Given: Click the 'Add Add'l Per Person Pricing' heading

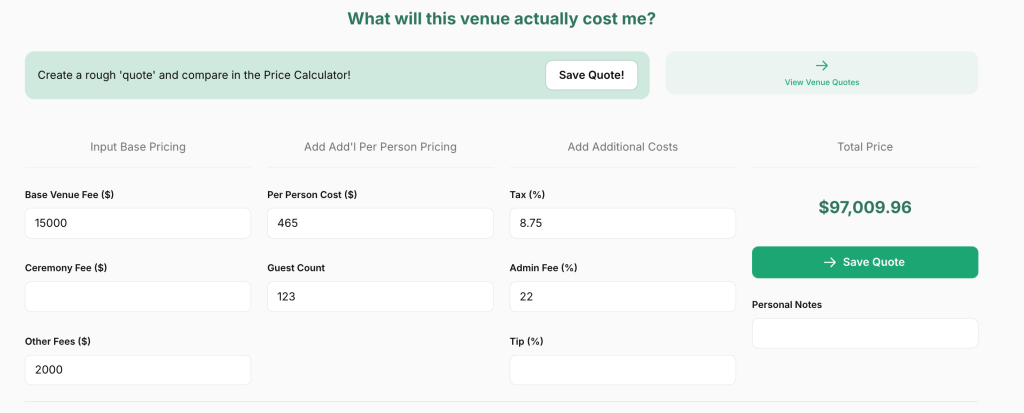Looking at the screenshot, I should tap(380, 147).
